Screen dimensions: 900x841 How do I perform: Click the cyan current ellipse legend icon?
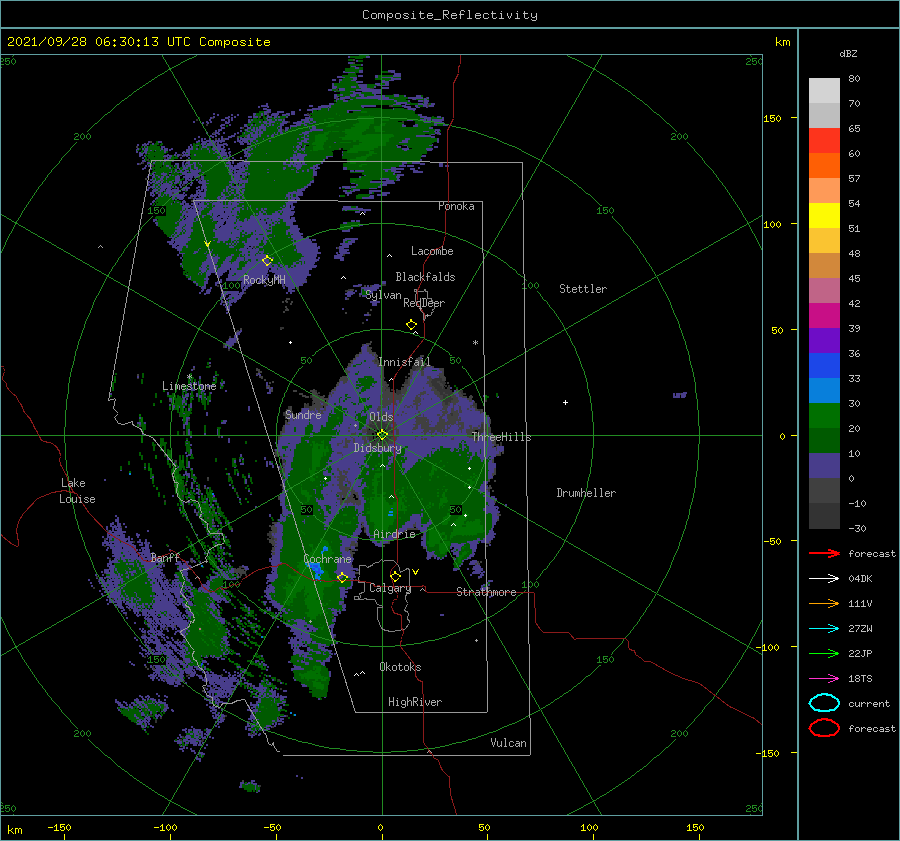pyautogui.click(x=824, y=703)
